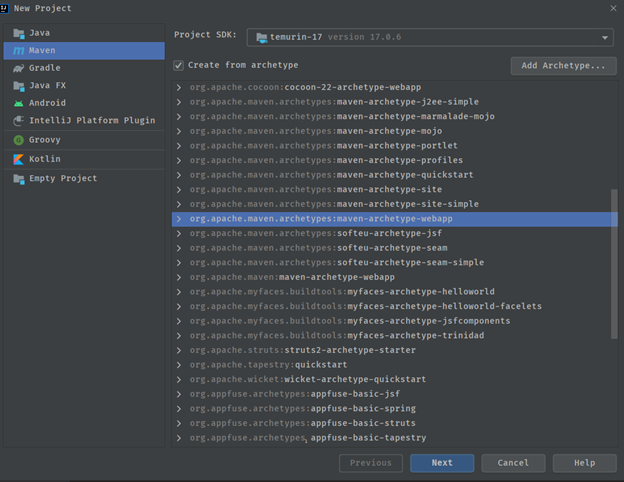The width and height of the screenshot is (624, 482).
Task: Click the archetype list vertical scrollbar
Action: pyautogui.click(x=614, y=264)
